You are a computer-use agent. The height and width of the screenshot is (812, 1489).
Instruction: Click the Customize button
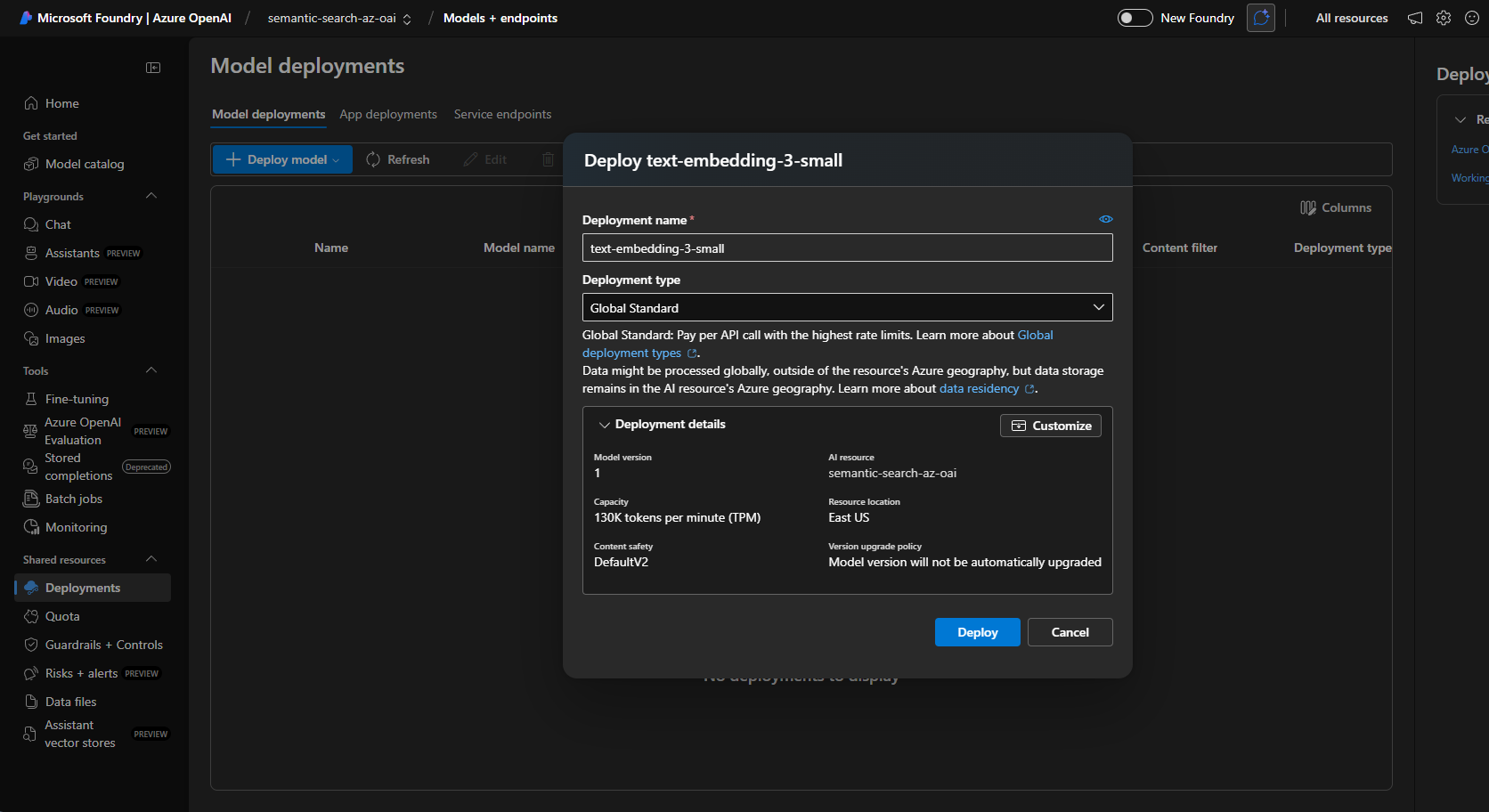[x=1051, y=426]
